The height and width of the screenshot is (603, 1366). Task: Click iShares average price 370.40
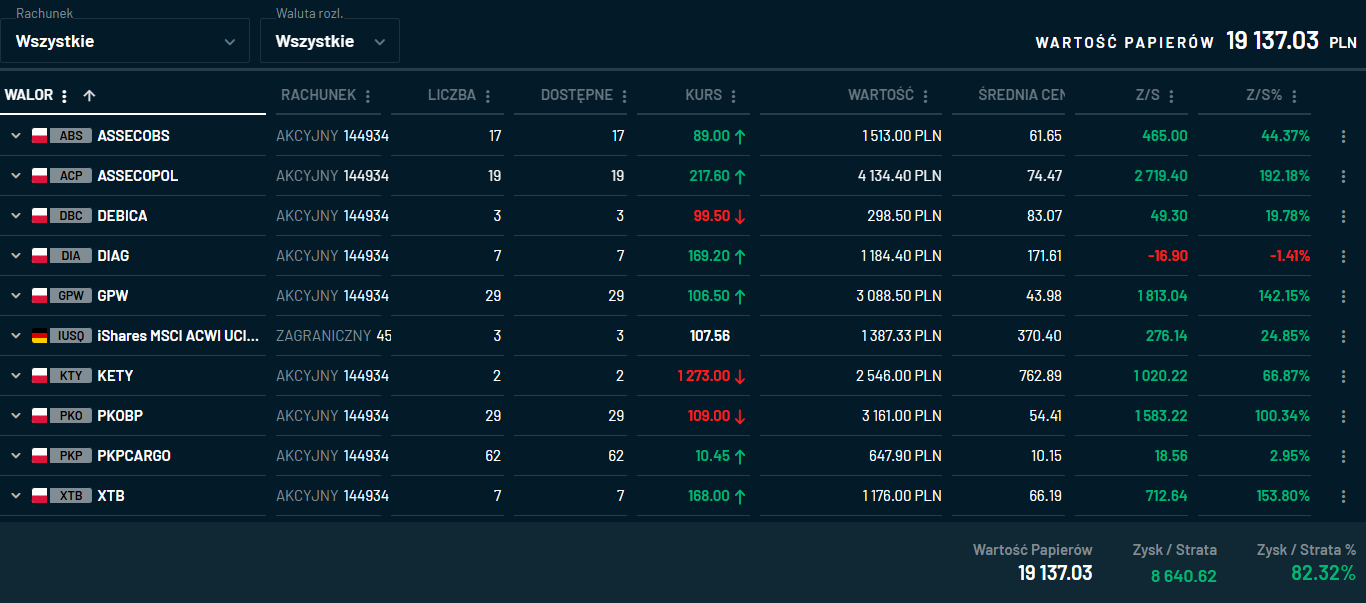[1040, 336]
